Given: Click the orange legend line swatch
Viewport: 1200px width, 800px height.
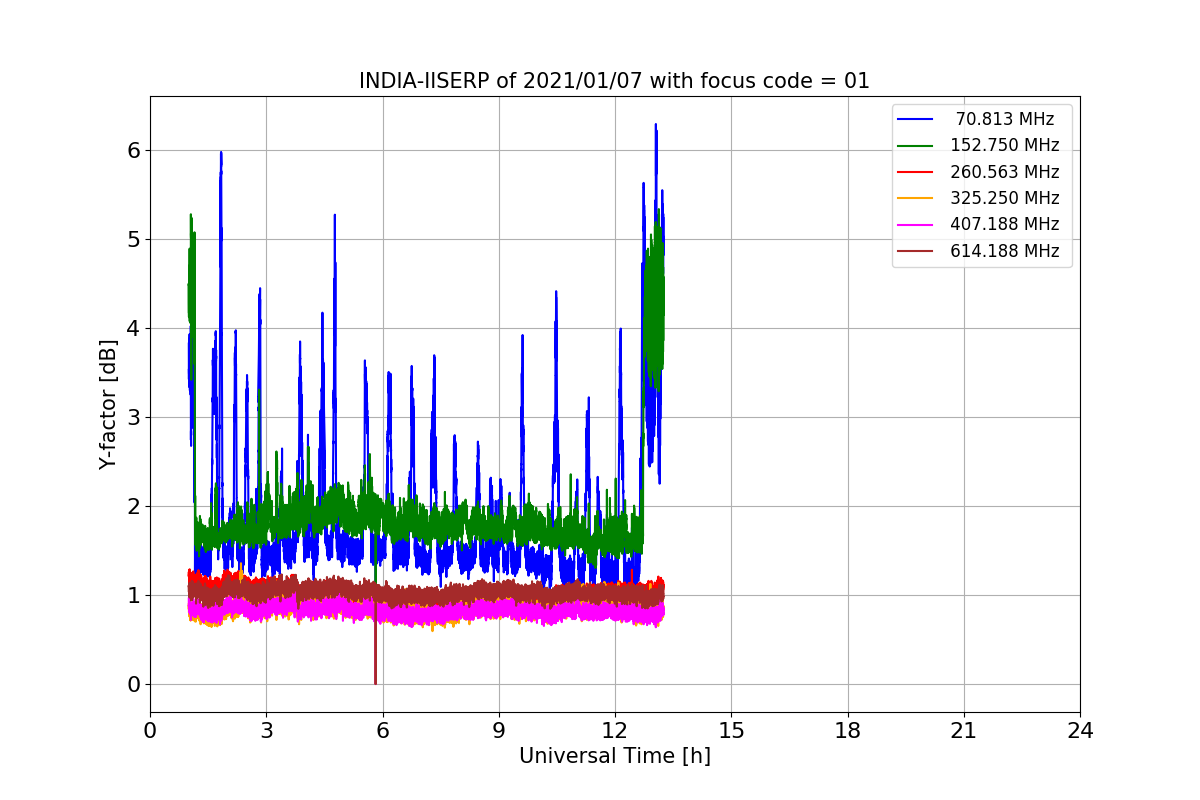Looking at the screenshot, I should point(916,198).
